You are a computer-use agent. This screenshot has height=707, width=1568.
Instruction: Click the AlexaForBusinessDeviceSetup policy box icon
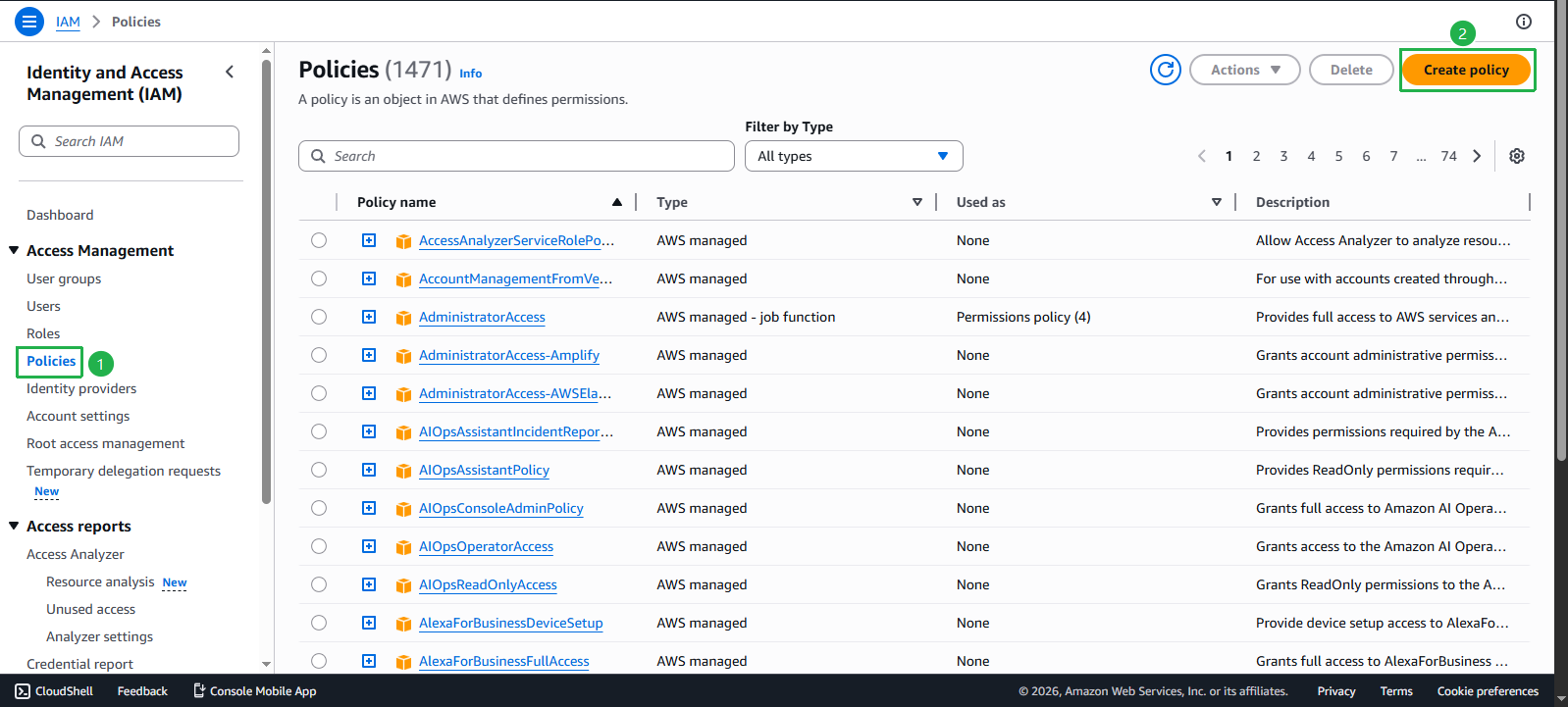[x=403, y=624]
